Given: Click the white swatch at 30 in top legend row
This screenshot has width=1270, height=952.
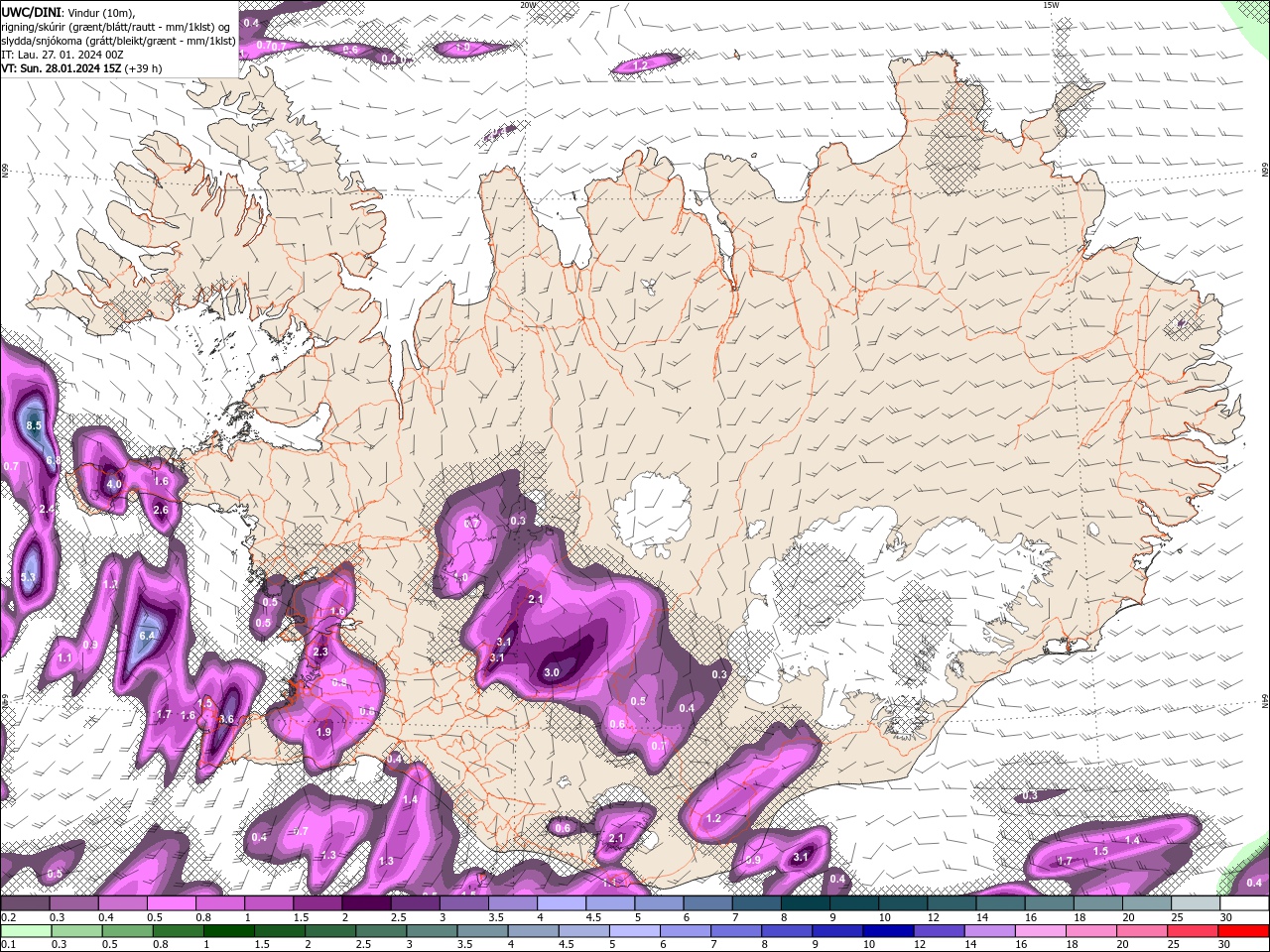Looking at the screenshot, I should coord(1245,903).
